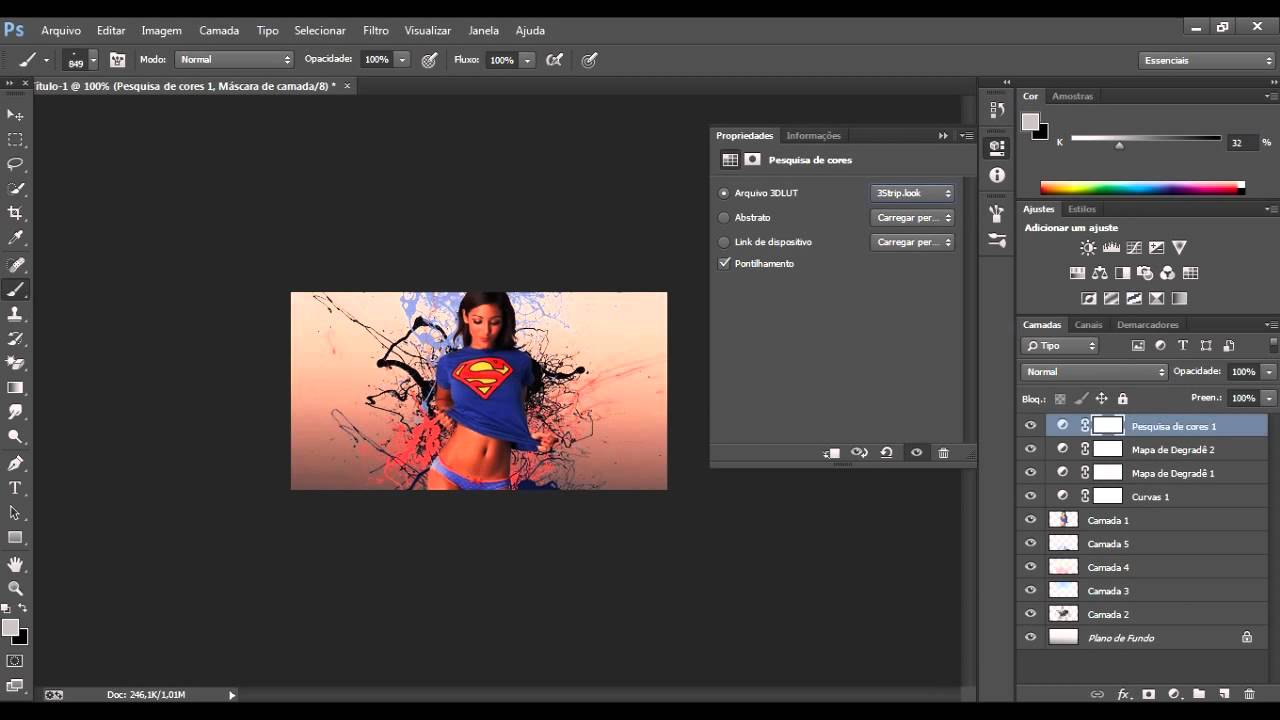Hide the Curvas 1 layer
Viewport: 1280px width, 720px height.
point(1031,496)
